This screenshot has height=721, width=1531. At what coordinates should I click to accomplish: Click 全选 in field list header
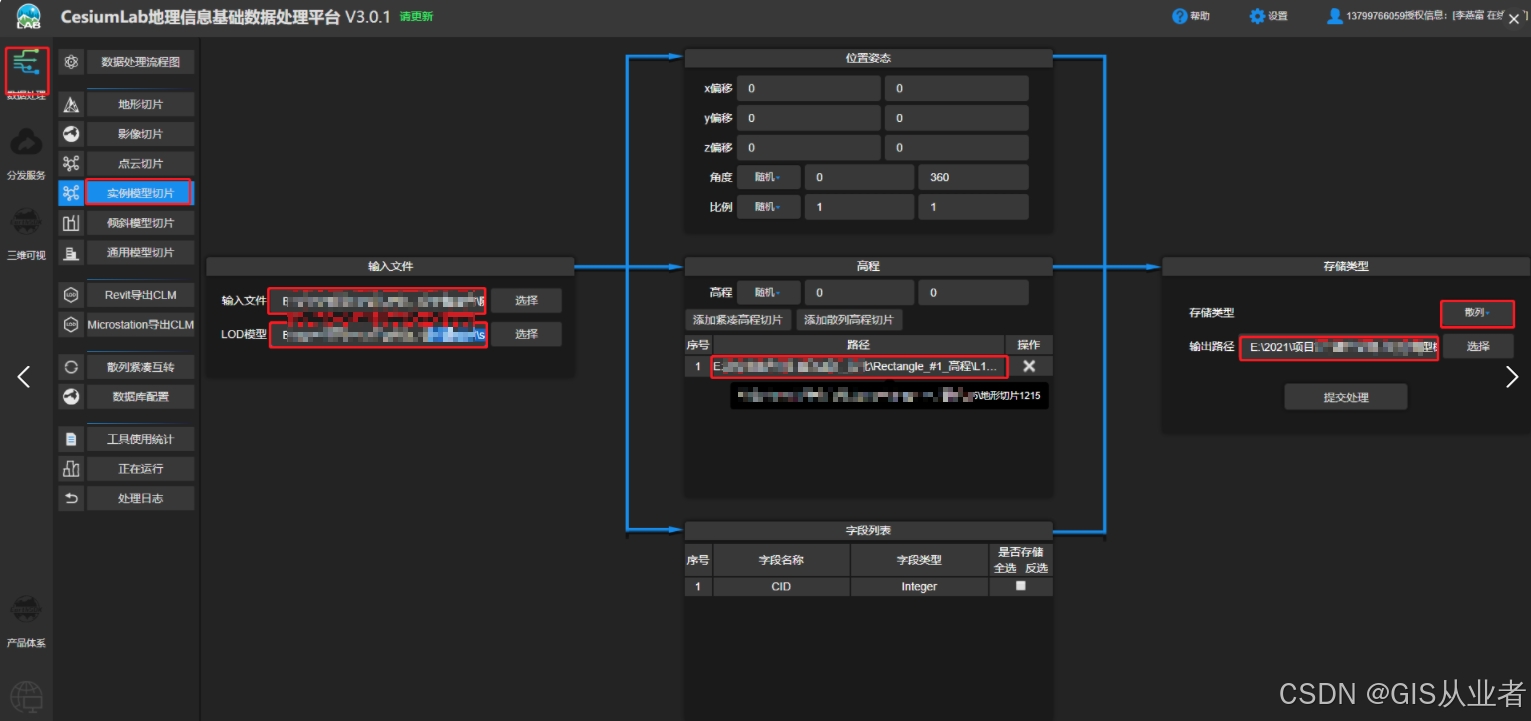[x=1005, y=568]
